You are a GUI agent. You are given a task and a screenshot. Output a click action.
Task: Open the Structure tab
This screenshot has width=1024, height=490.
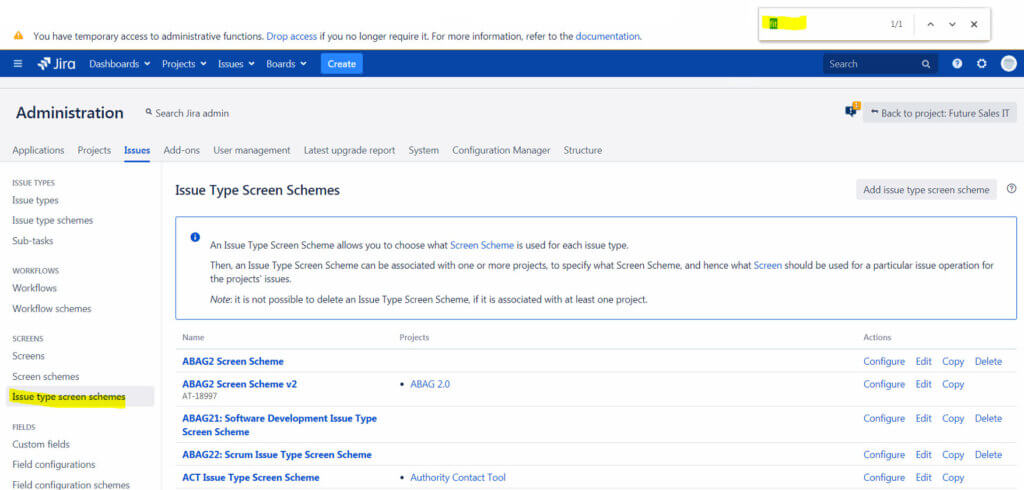583,150
